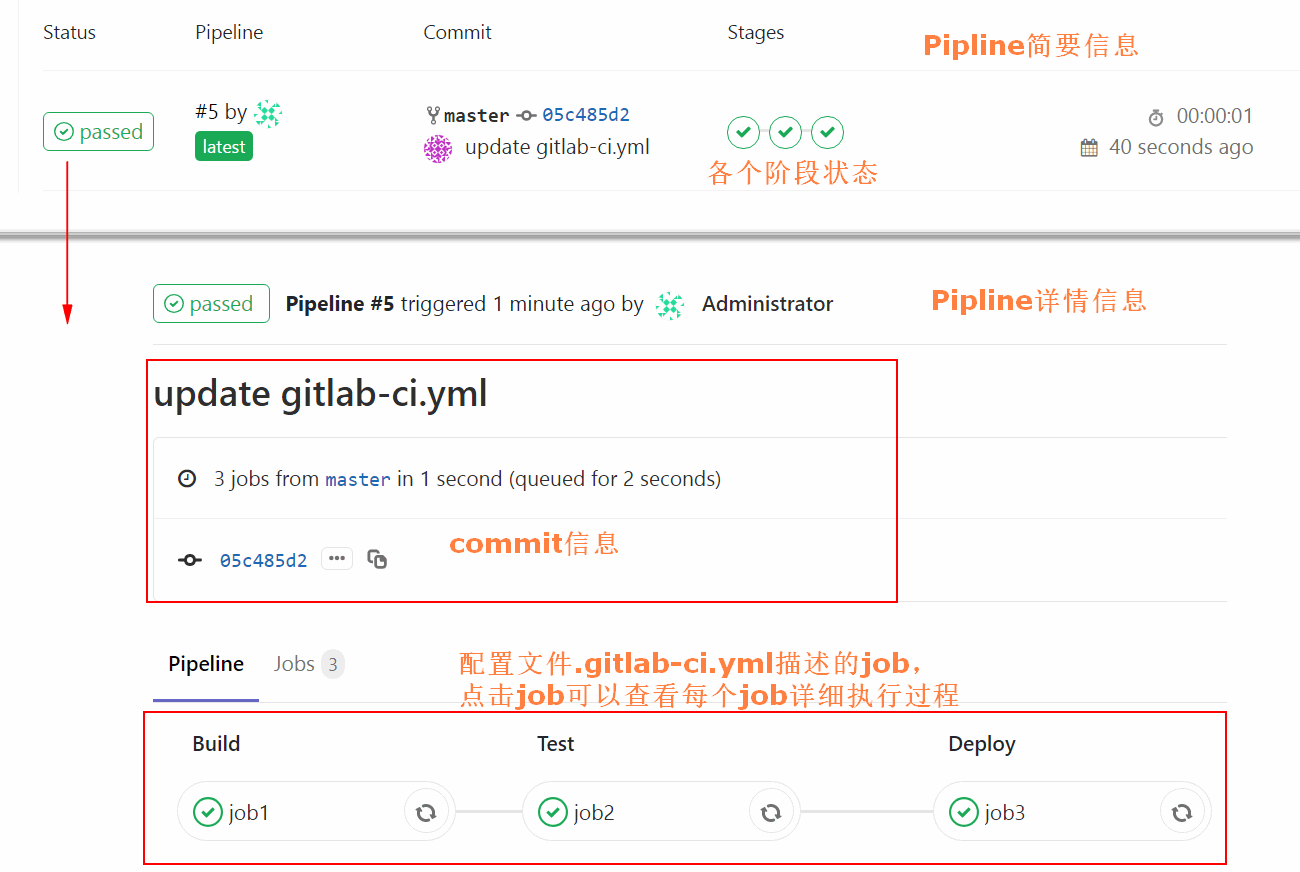Screen dimensions: 1300x872
Task: Click the Pipeline column header
Action: 229,32
